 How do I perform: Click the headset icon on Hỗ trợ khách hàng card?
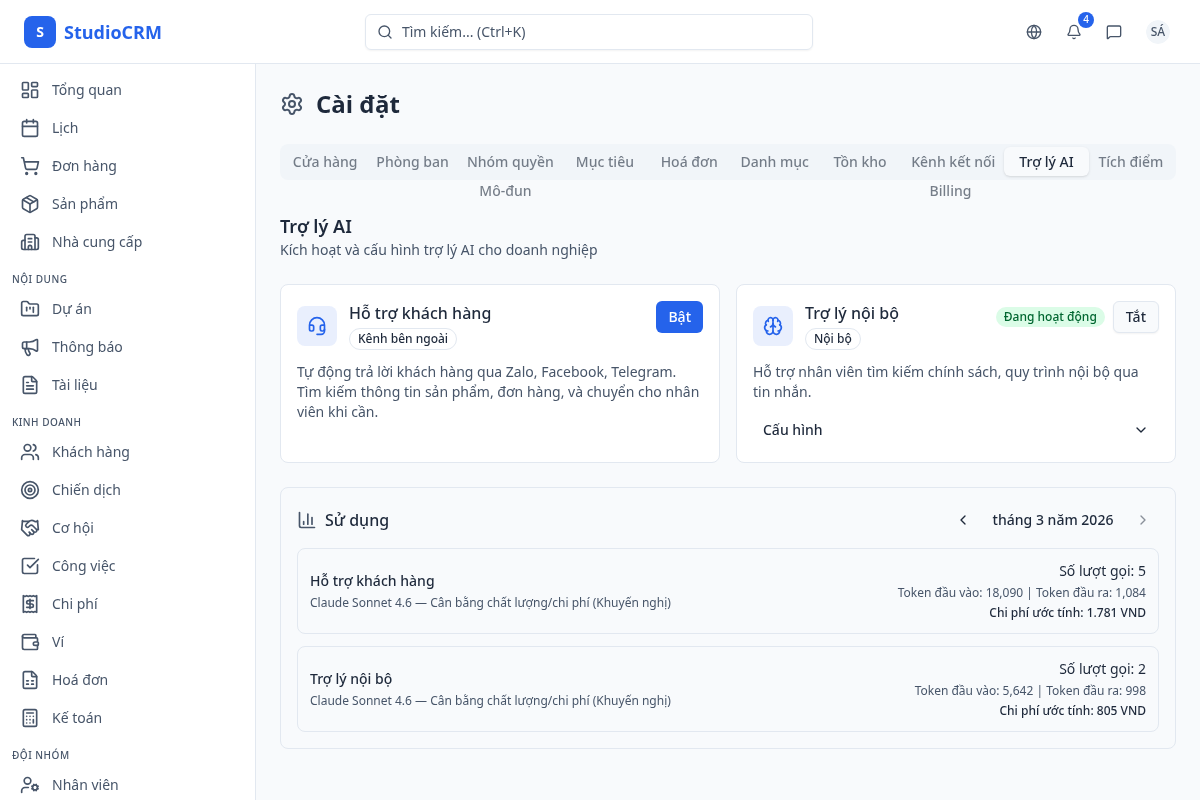tap(317, 326)
